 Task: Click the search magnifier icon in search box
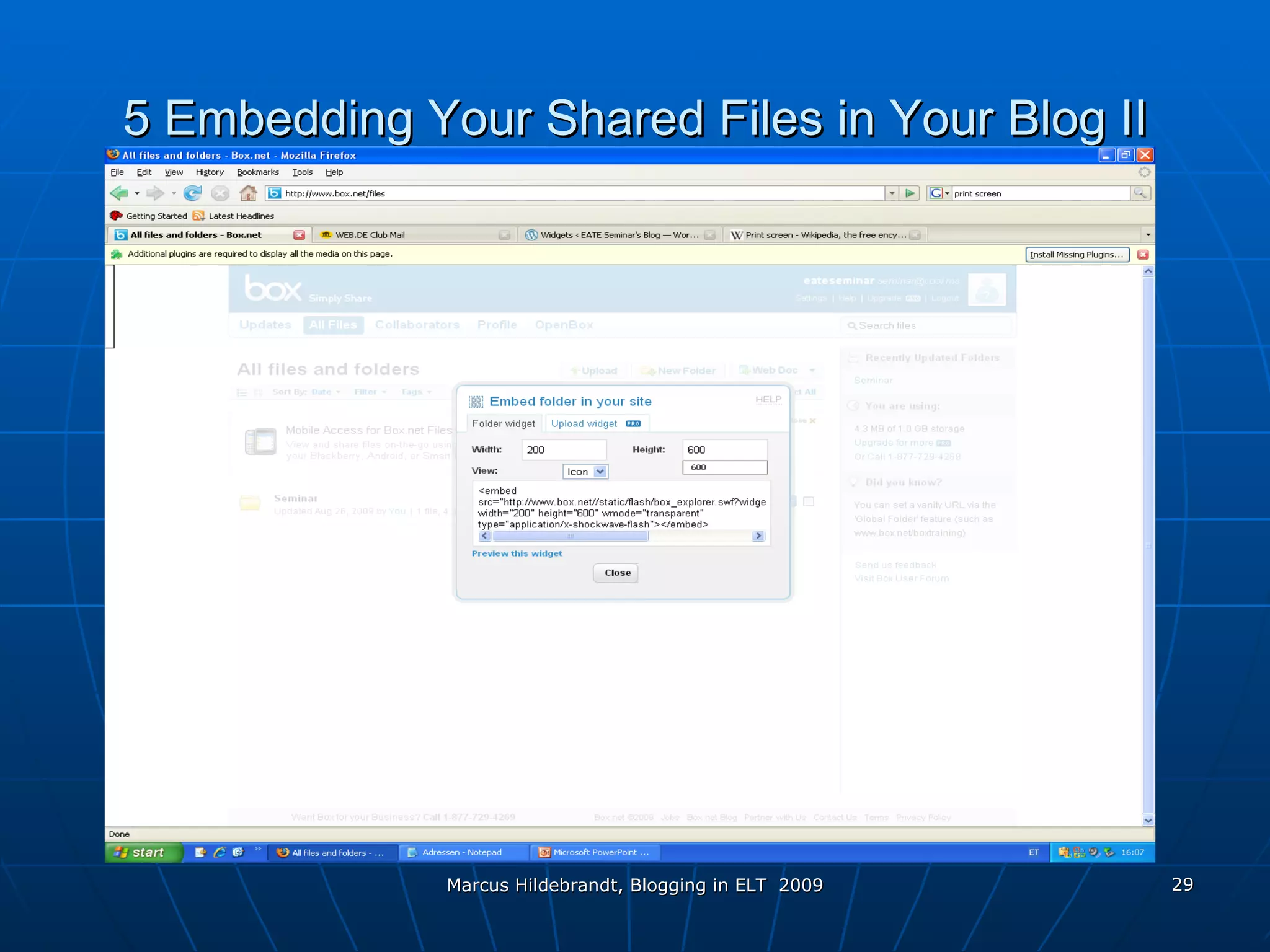[1140, 193]
